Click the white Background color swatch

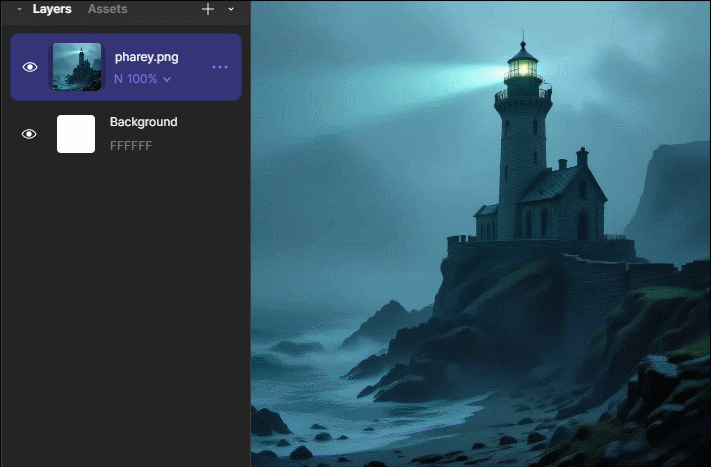76,134
